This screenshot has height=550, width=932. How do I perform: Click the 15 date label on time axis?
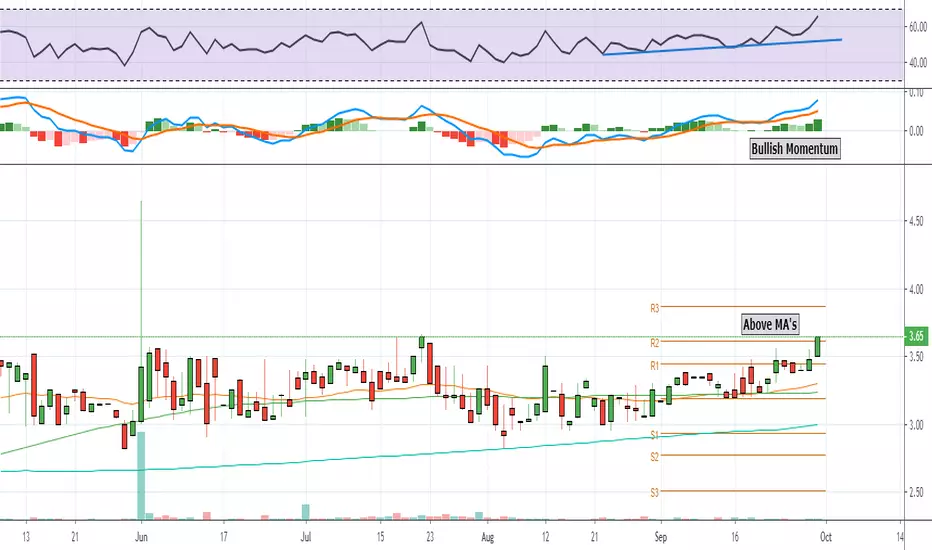click(380, 537)
